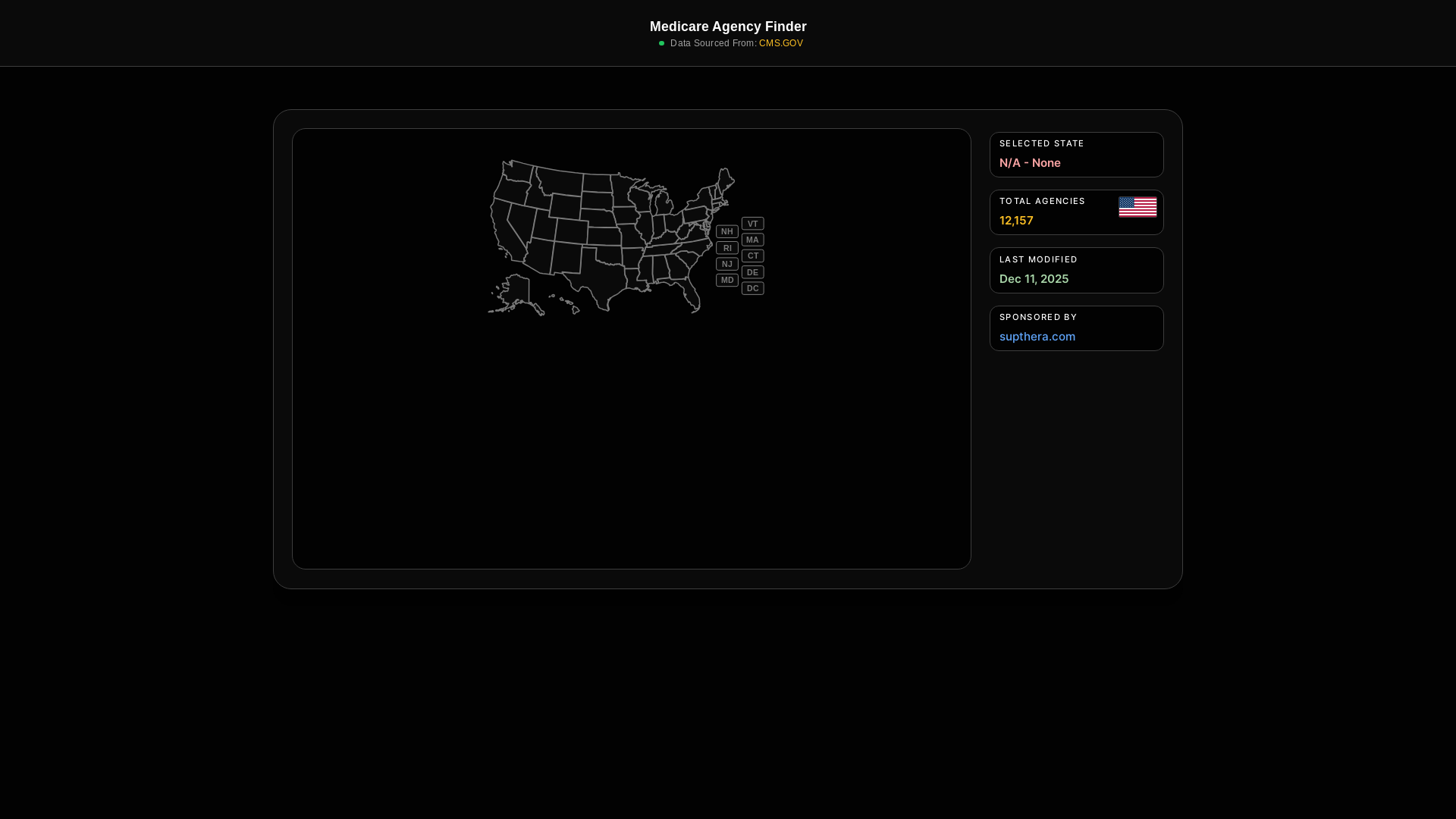Choose Tennessee on the map
Image resolution: width=1456 pixels, height=819 pixels.
tap(660, 249)
